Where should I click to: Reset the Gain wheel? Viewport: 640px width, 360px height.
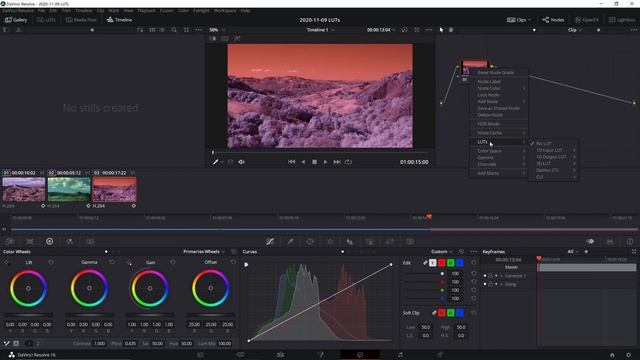(x=173, y=262)
